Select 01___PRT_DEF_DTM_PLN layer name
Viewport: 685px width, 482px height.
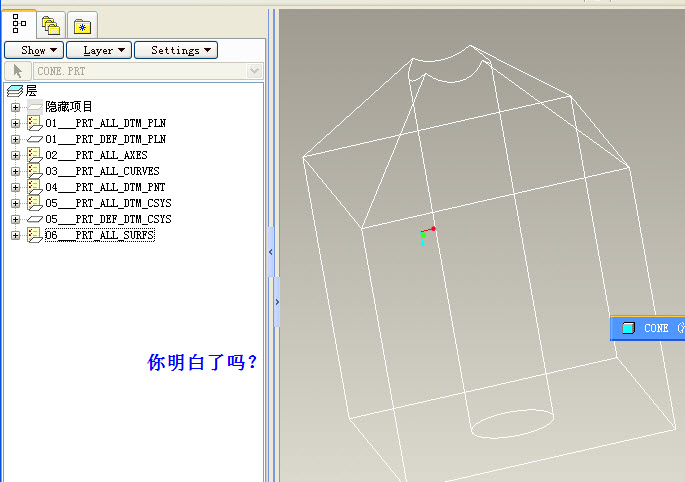(106, 139)
